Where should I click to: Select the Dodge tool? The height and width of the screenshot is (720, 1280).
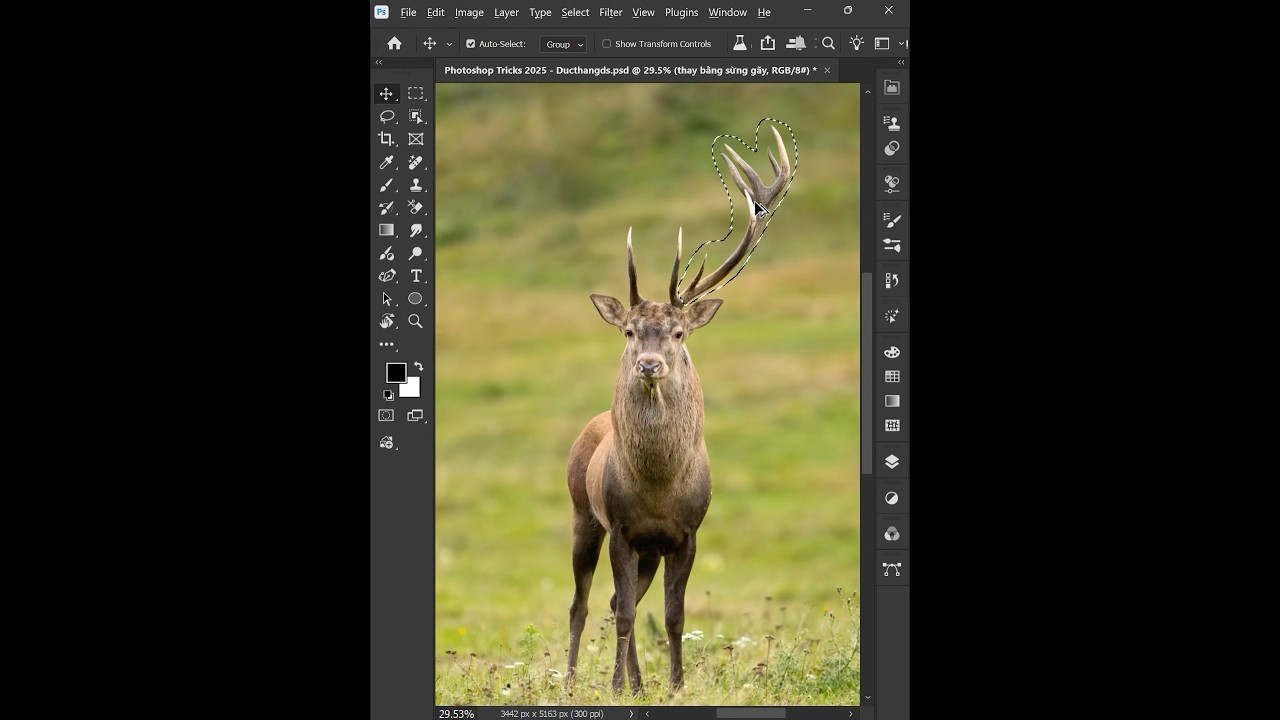[x=415, y=253]
